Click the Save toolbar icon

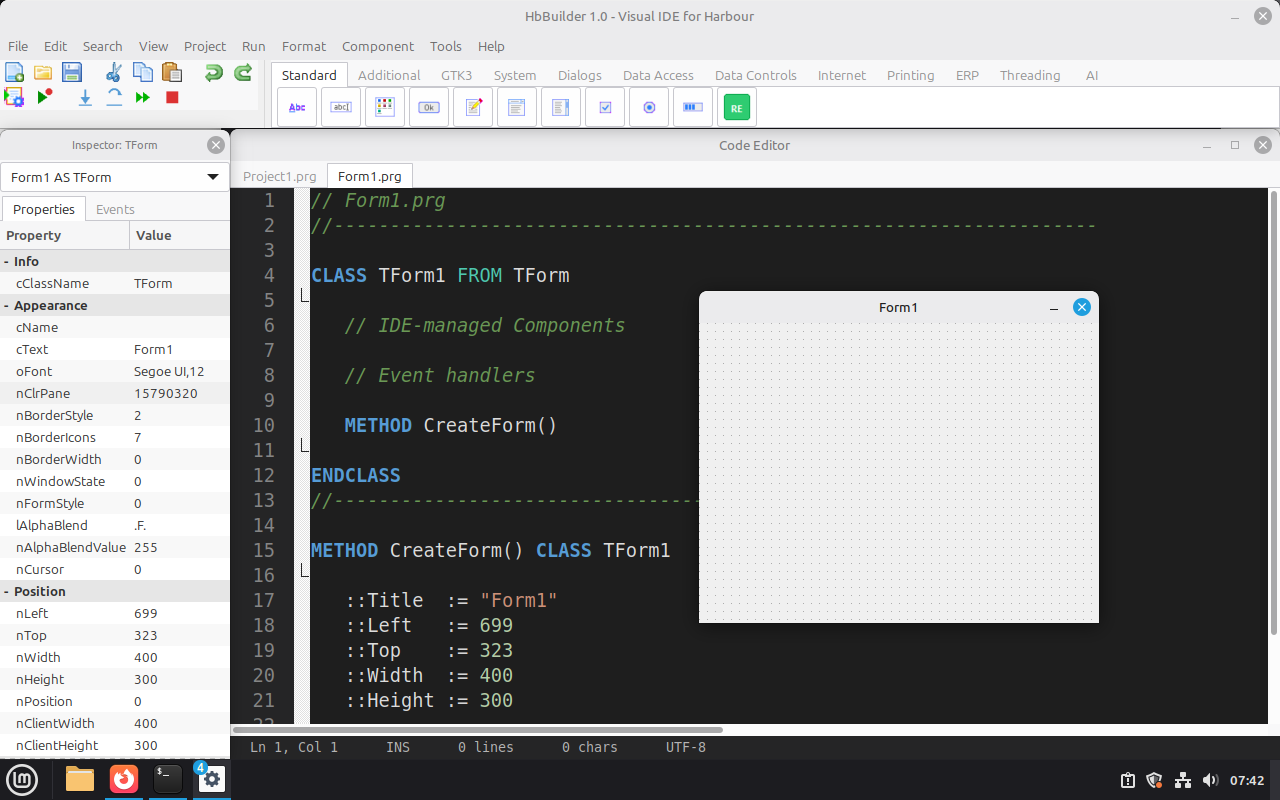pos(71,72)
